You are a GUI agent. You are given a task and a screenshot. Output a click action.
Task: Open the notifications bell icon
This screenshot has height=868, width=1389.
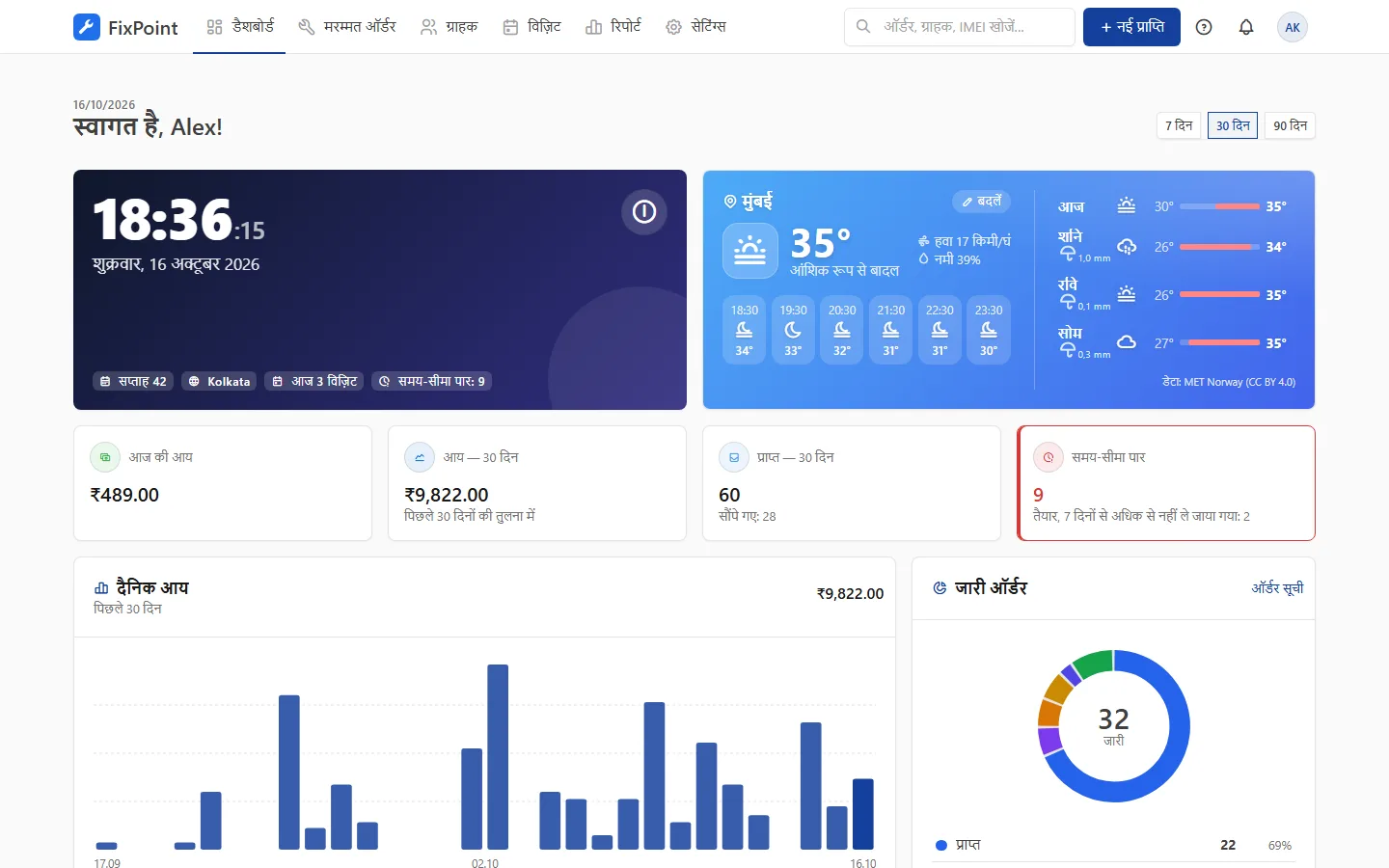coord(1246,27)
